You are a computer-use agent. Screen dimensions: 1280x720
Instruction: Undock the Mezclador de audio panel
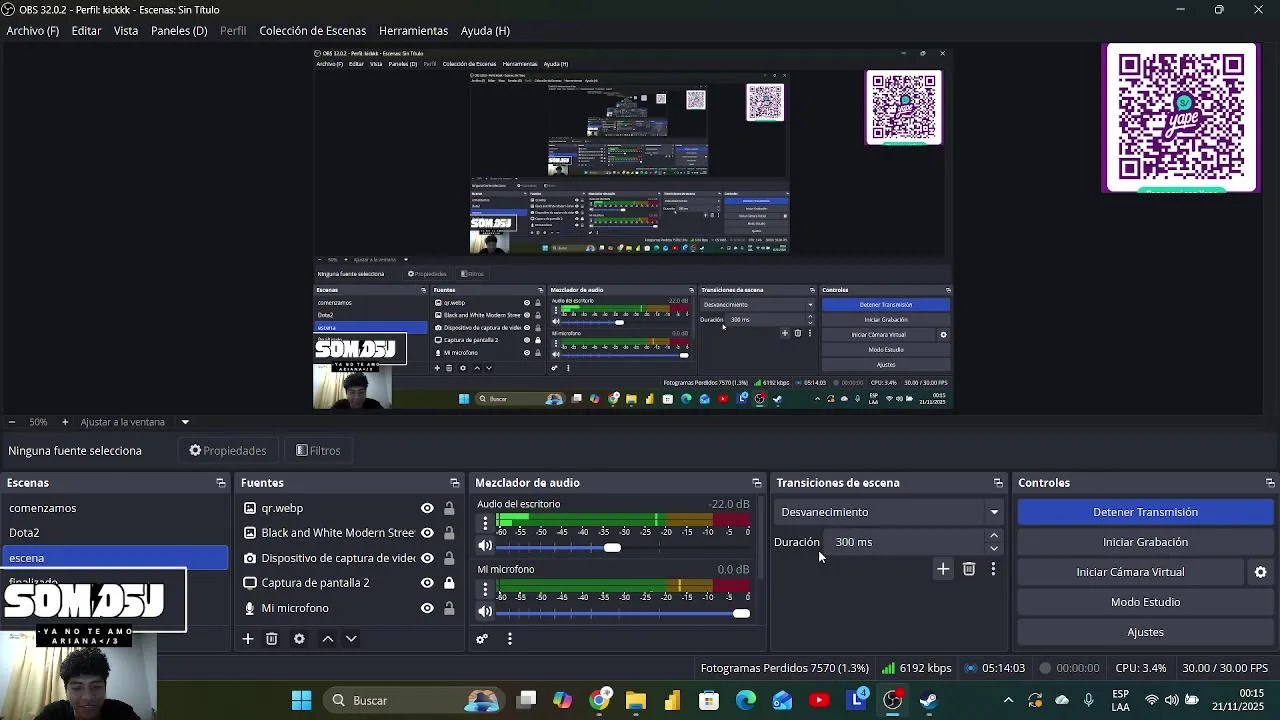(757, 483)
